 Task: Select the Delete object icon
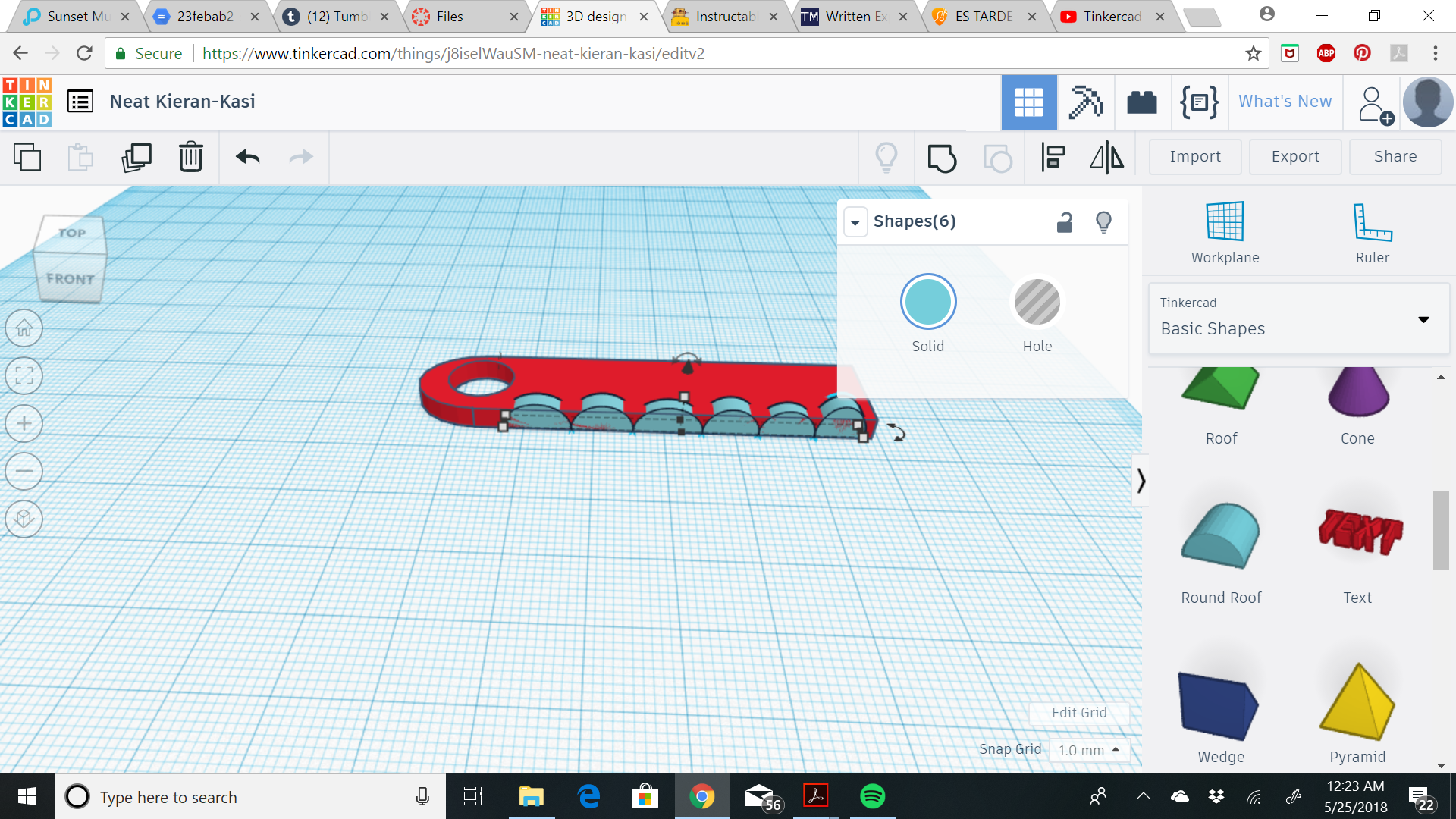click(191, 156)
